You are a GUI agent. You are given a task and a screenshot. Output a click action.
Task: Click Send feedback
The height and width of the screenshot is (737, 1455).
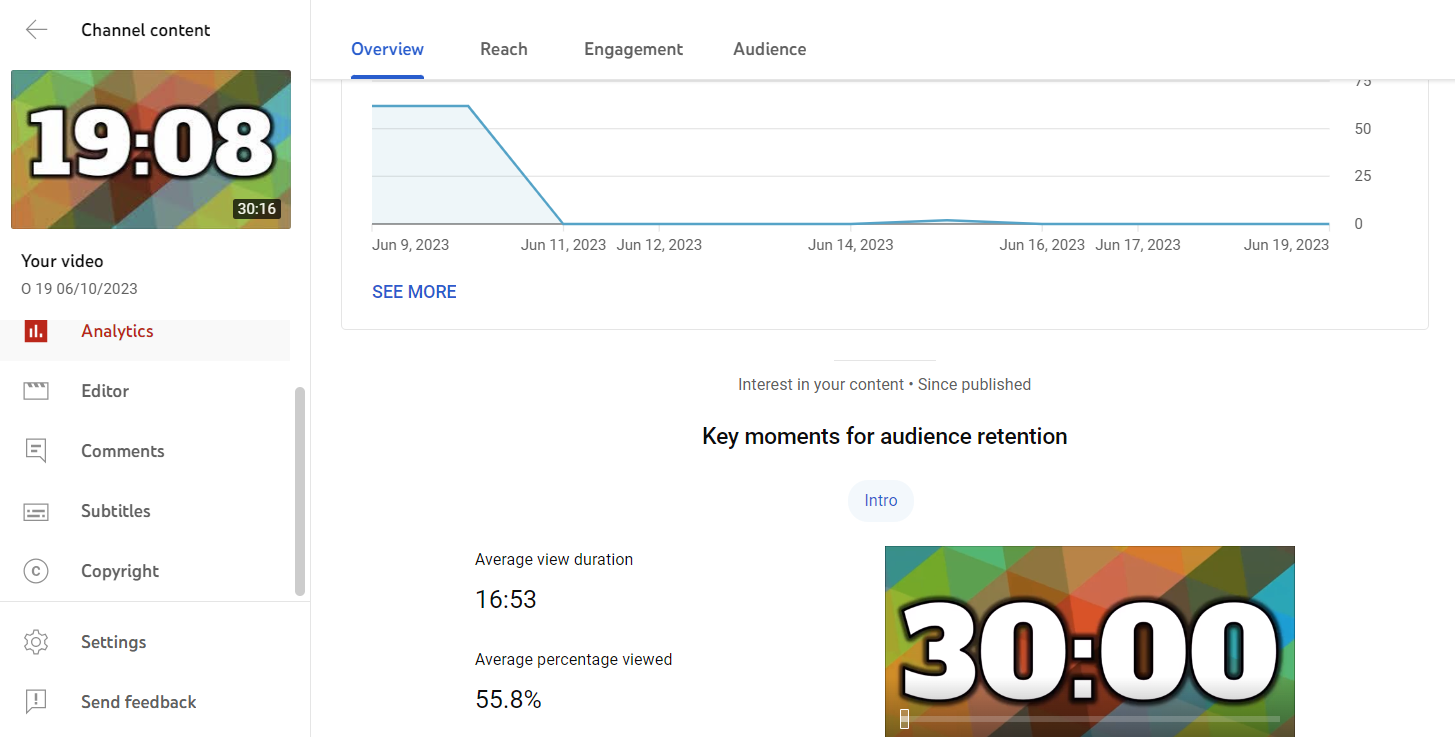[x=138, y=701]
